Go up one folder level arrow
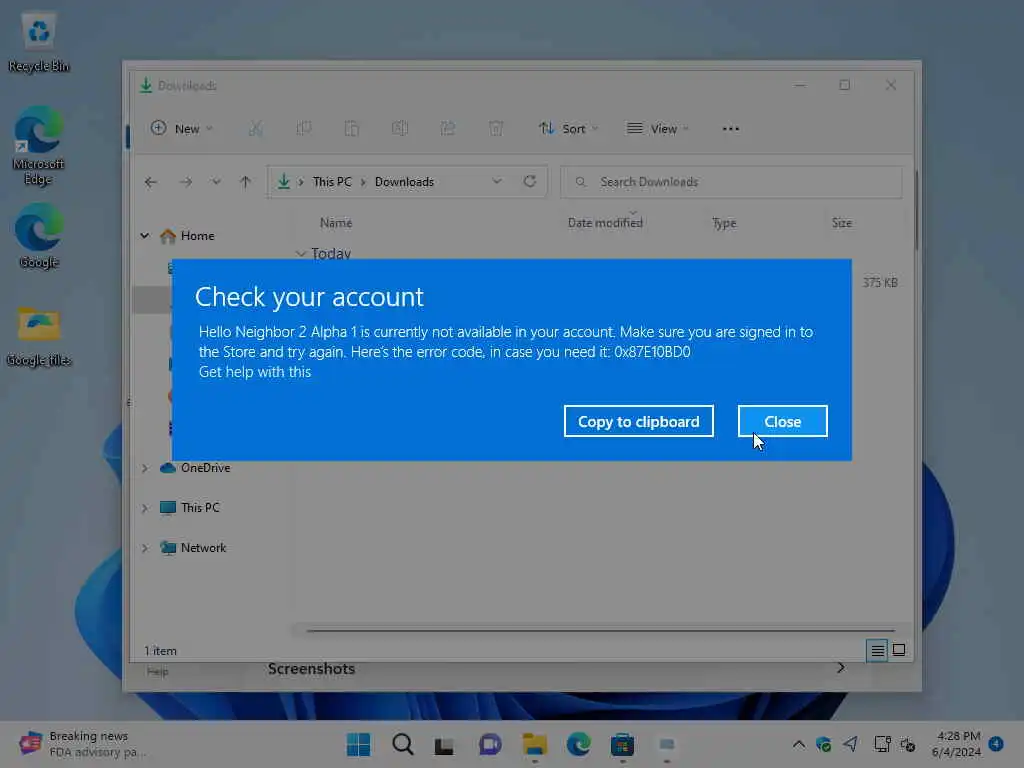1024x768 pixels. tap(245, 182)
